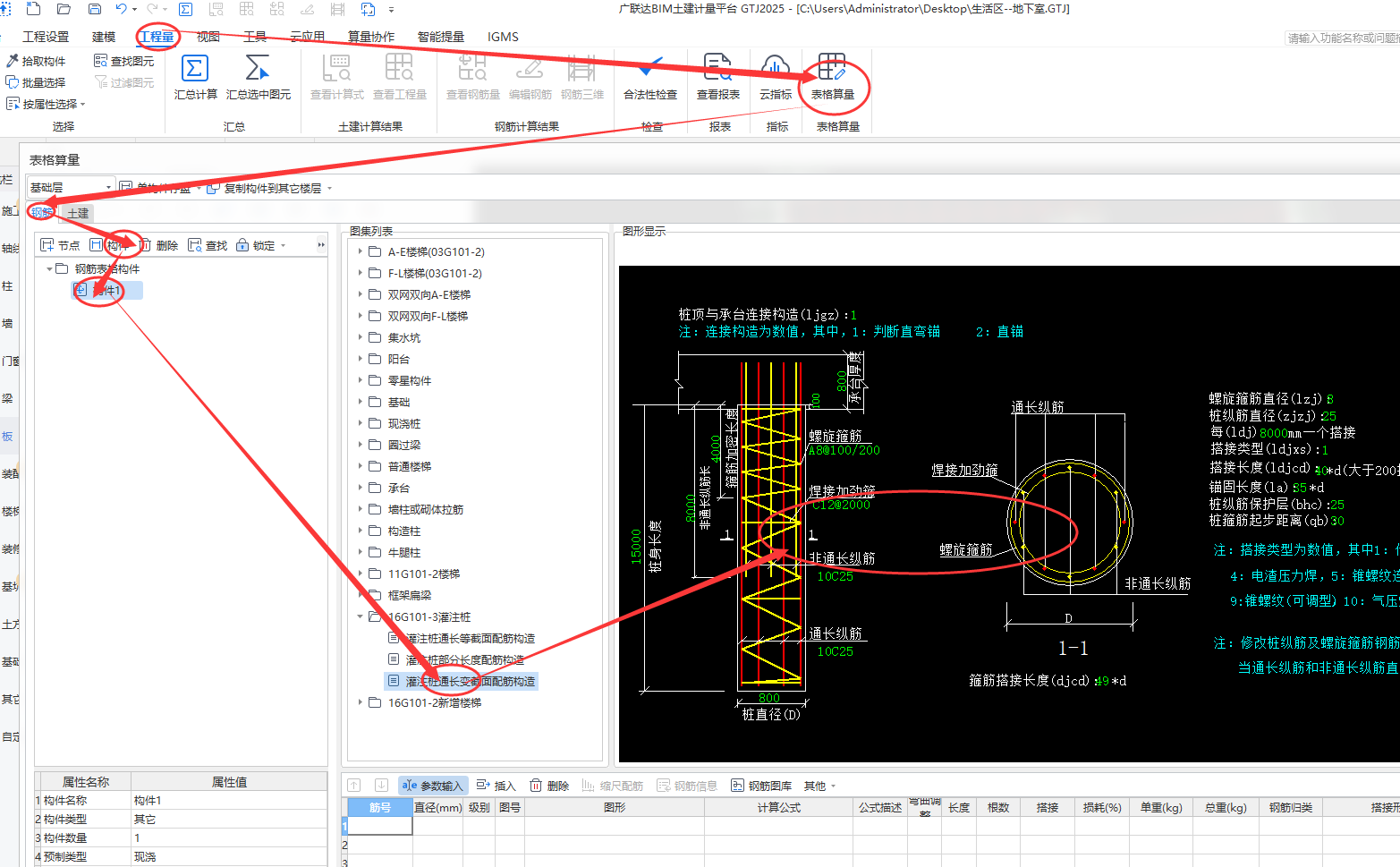Add a 节点 node in tree toolbar
The width and height of the screenshot is (1400, 867).
(60, 245)
